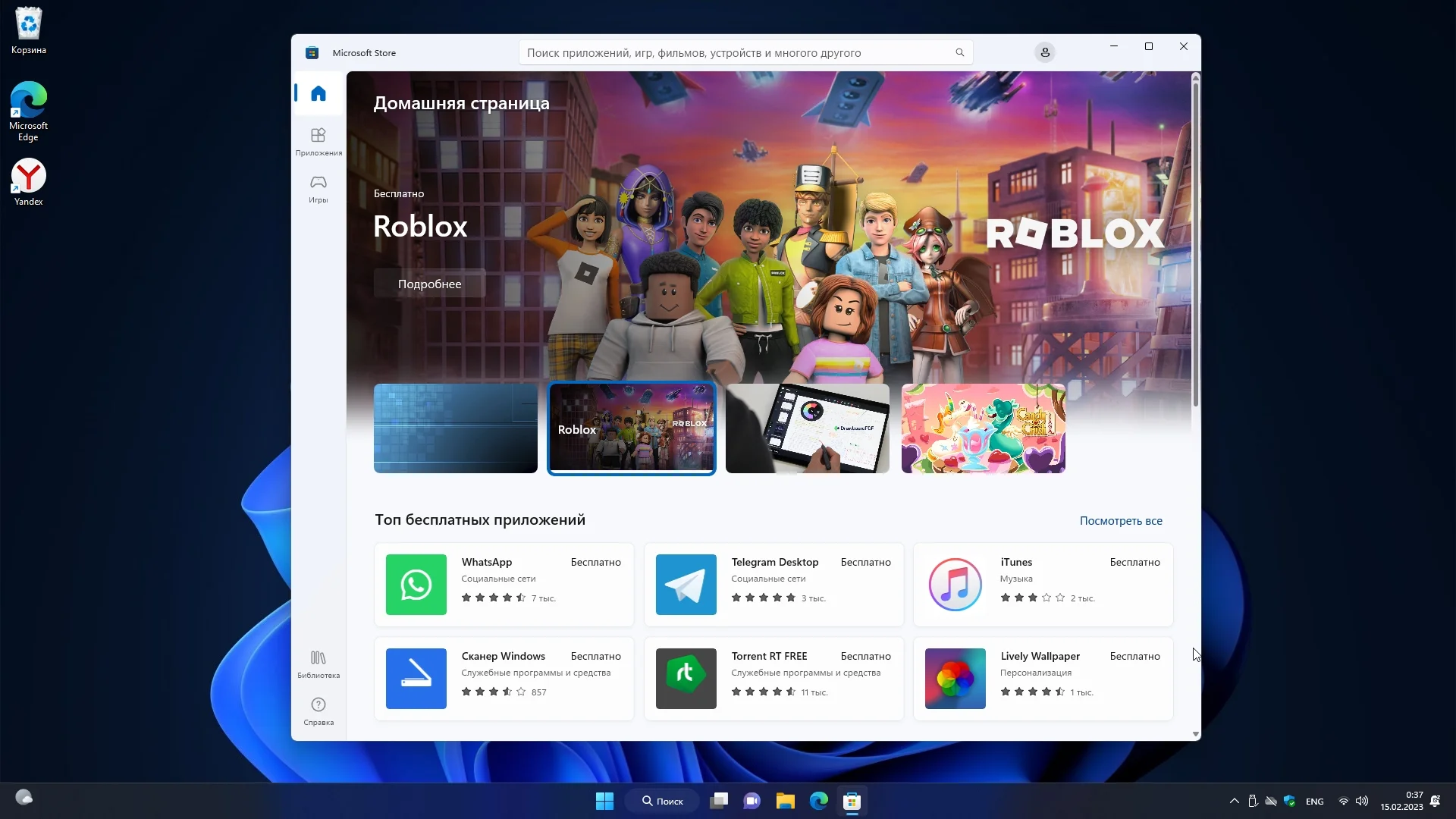The height and width of the screenshot is (819, 1456).
Task: Select the Roblox carousel thumbnail
Action: pos(632,428)
